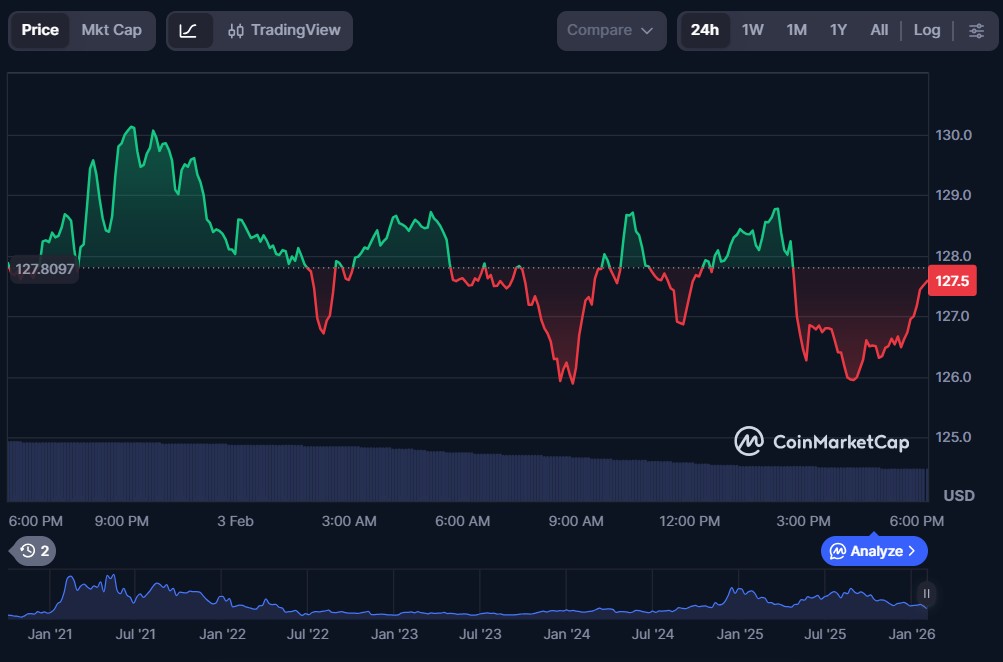Image resolution: width=1003 pixels, height=662 pixels.
Task: Select the 24h time range
Action: 704,30
